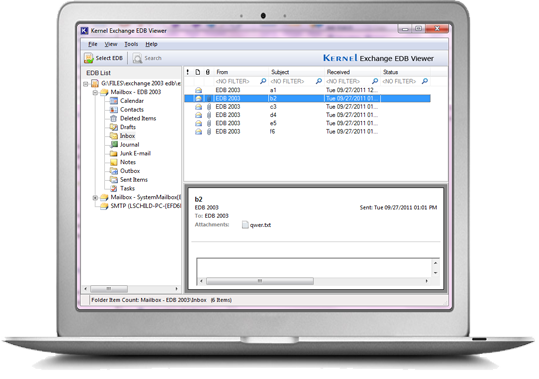Open the File menu

(93, 44)
